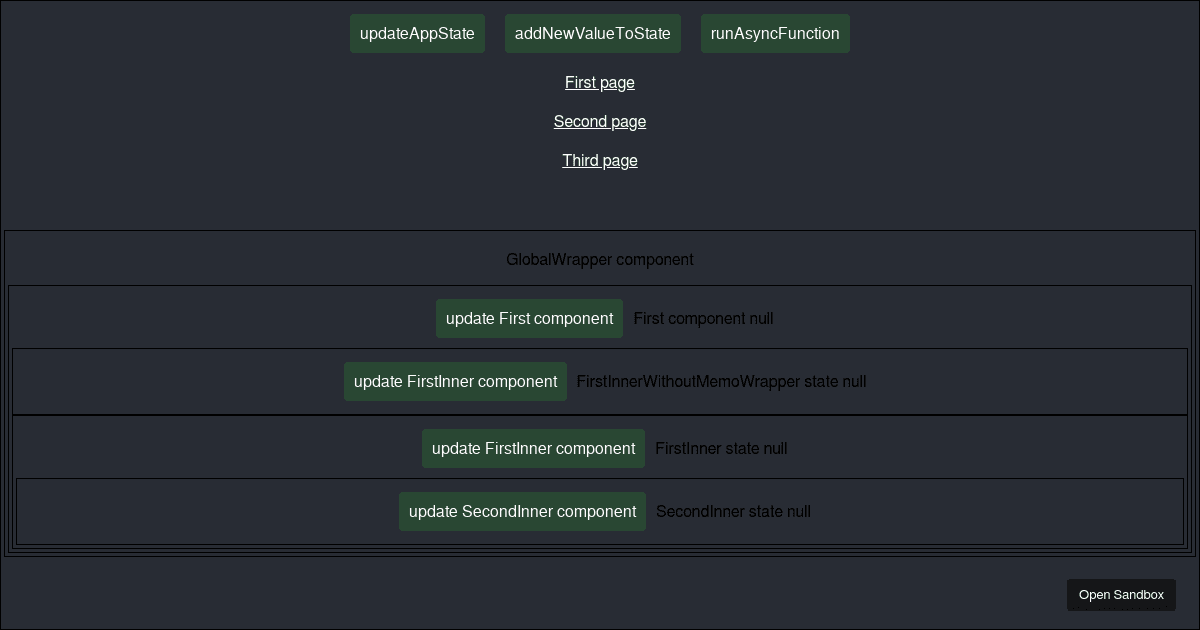
Task: Go to the Third page
Action: pyautogui.click(x=599, y=160)
